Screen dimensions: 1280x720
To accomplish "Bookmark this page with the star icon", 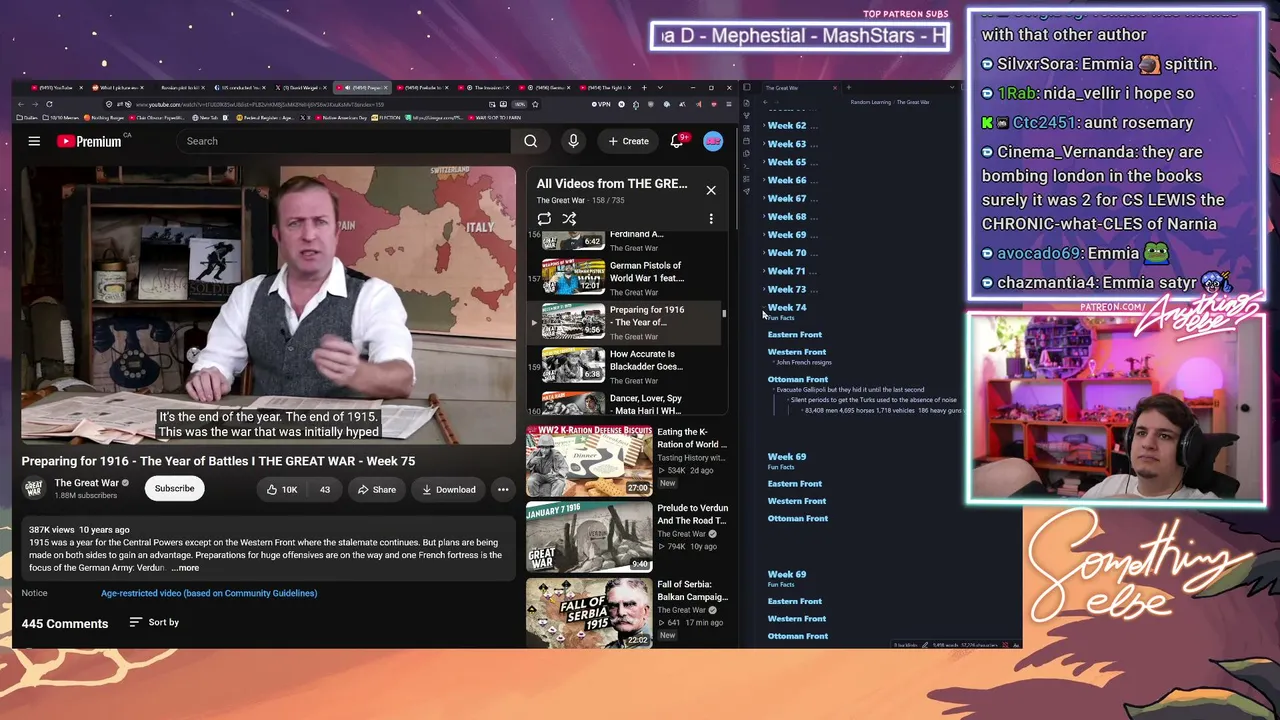I will (536, 104).
